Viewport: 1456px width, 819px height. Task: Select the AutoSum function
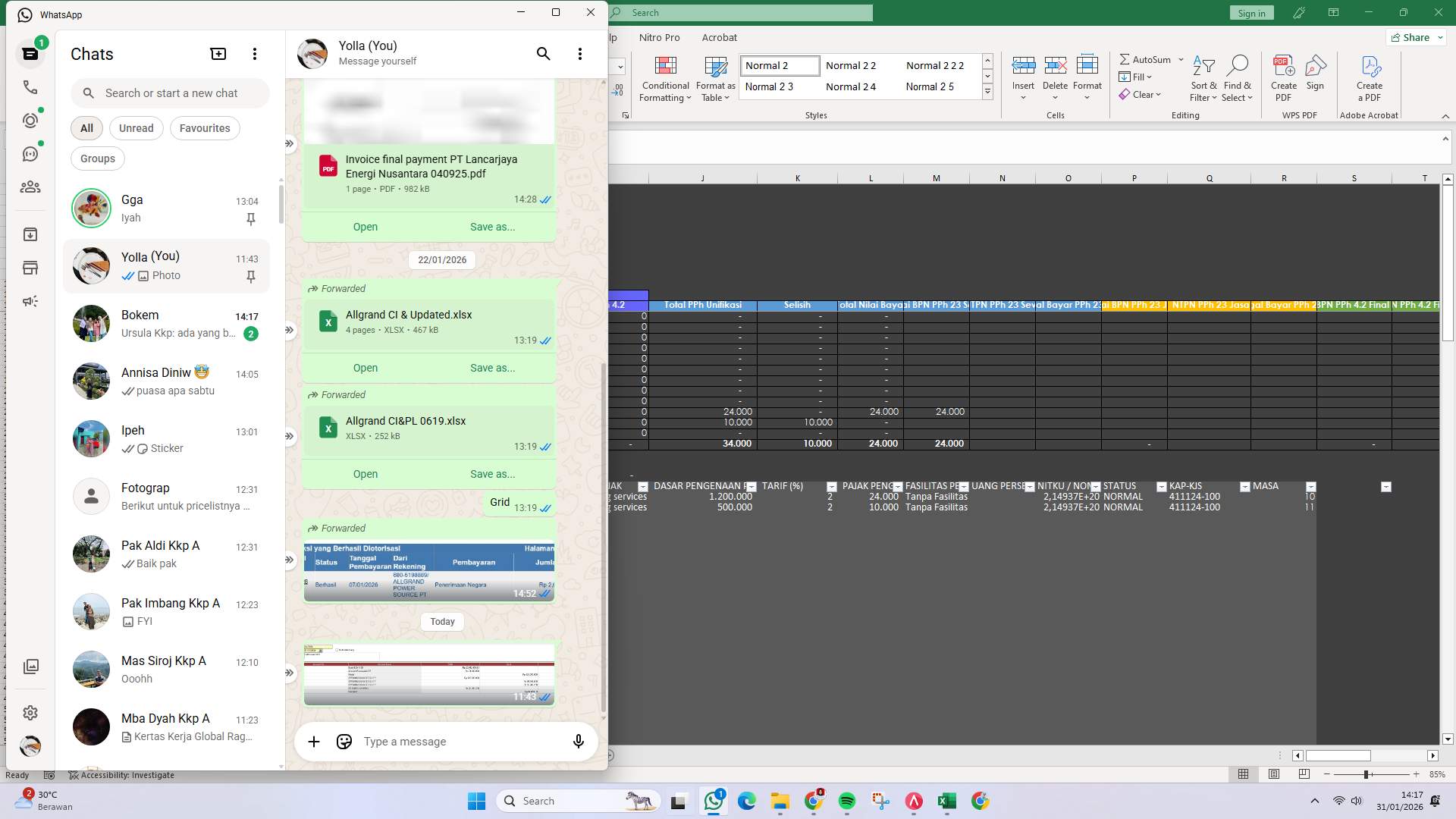click(1147, 59)
